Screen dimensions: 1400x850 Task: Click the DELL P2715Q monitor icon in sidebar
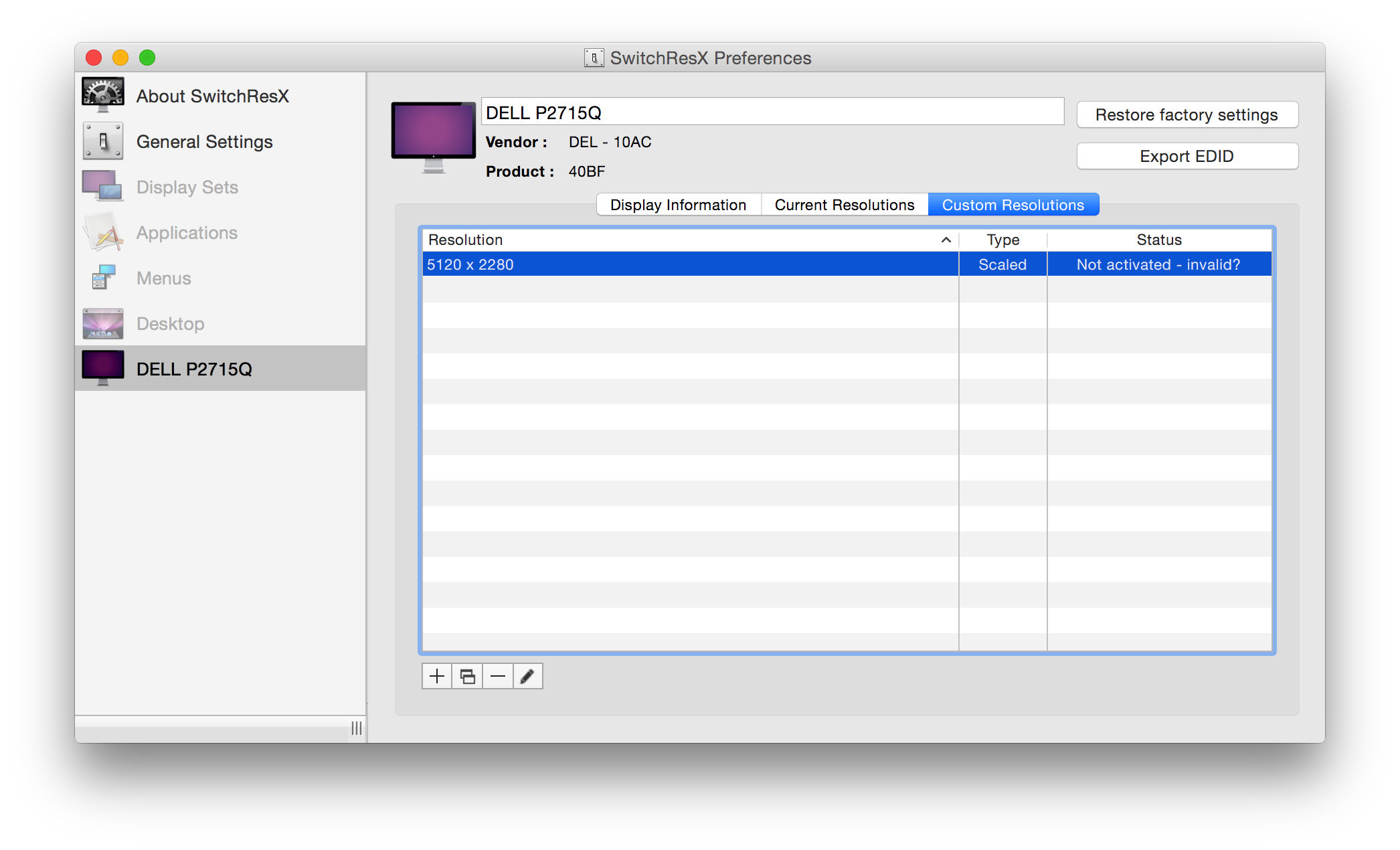tap(102, 368)
